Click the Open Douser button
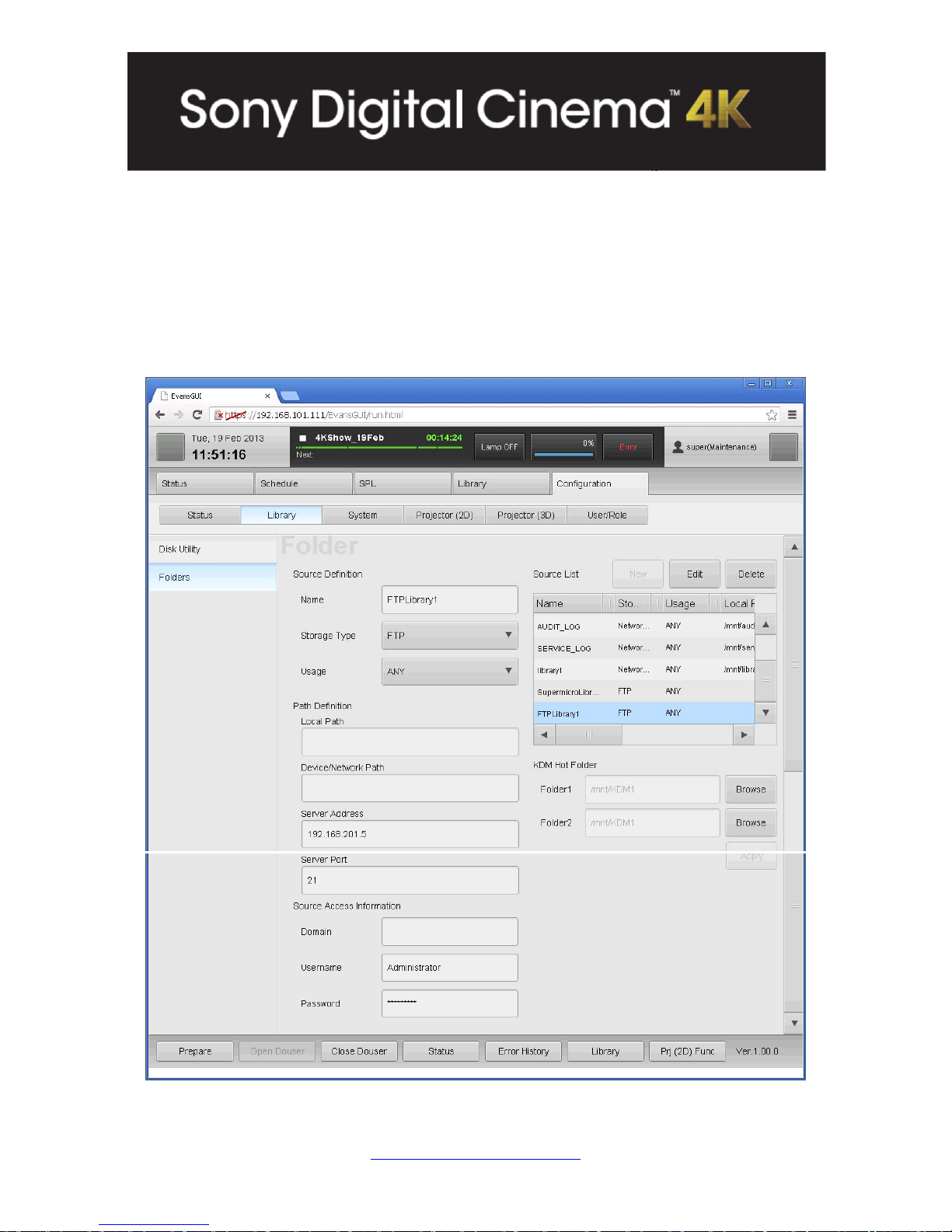 (277, 1051)
